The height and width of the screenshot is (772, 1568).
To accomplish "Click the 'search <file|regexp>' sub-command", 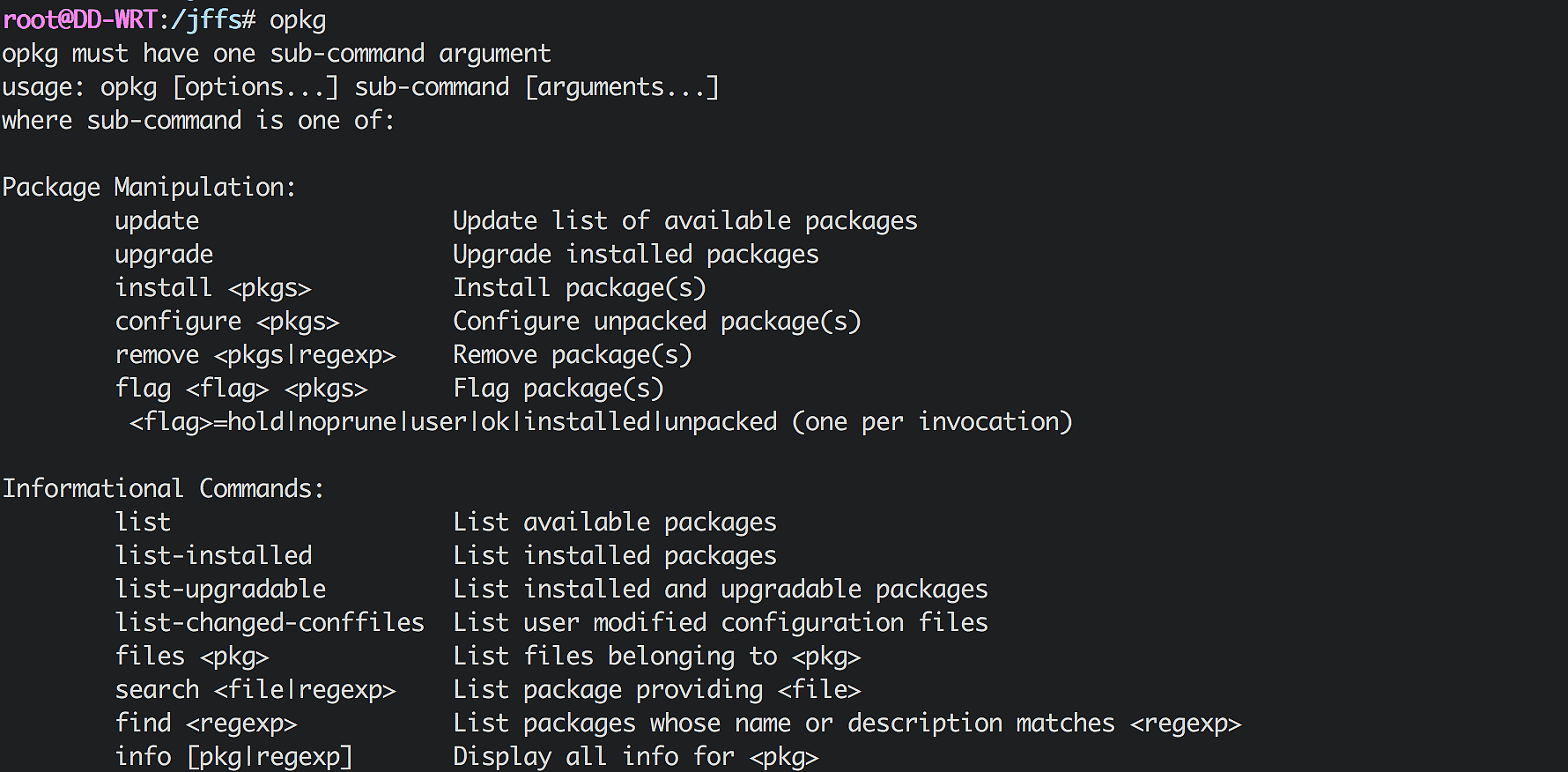I will (x=255, y=690).
